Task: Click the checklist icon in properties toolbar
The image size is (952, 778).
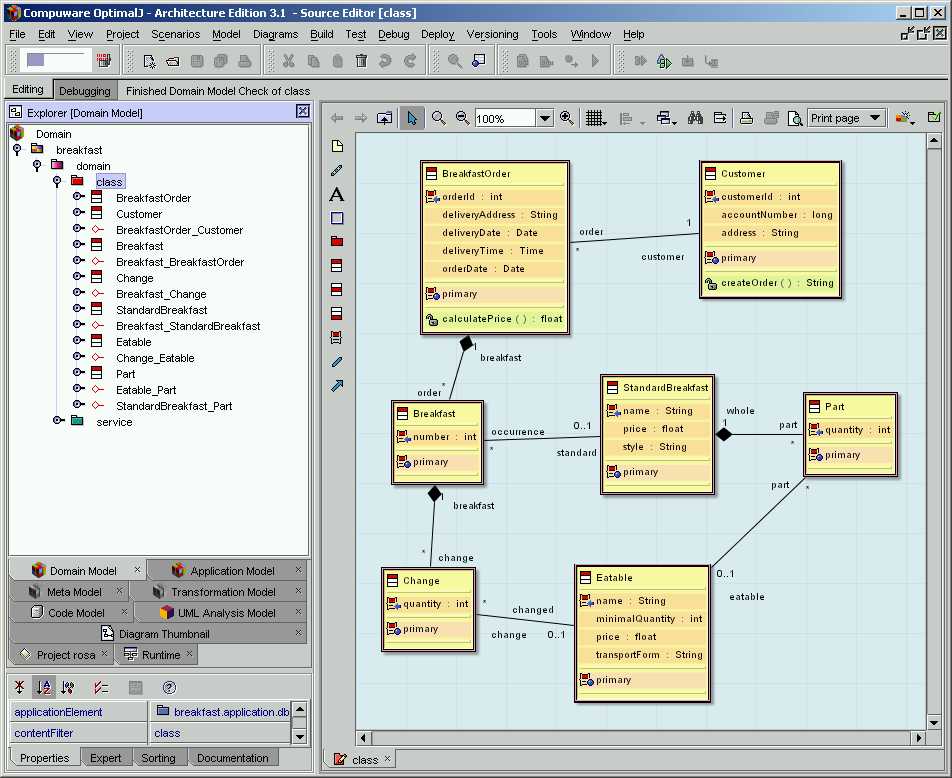Action: [101, 688]
